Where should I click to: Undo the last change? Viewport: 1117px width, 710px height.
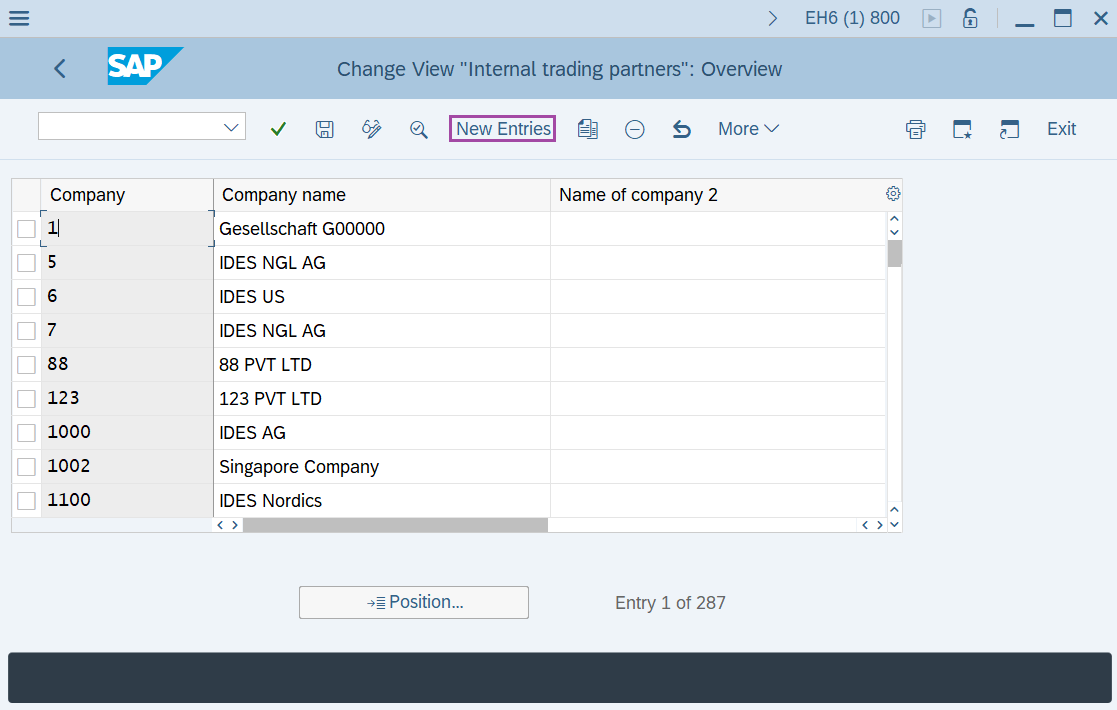point(681,129)
